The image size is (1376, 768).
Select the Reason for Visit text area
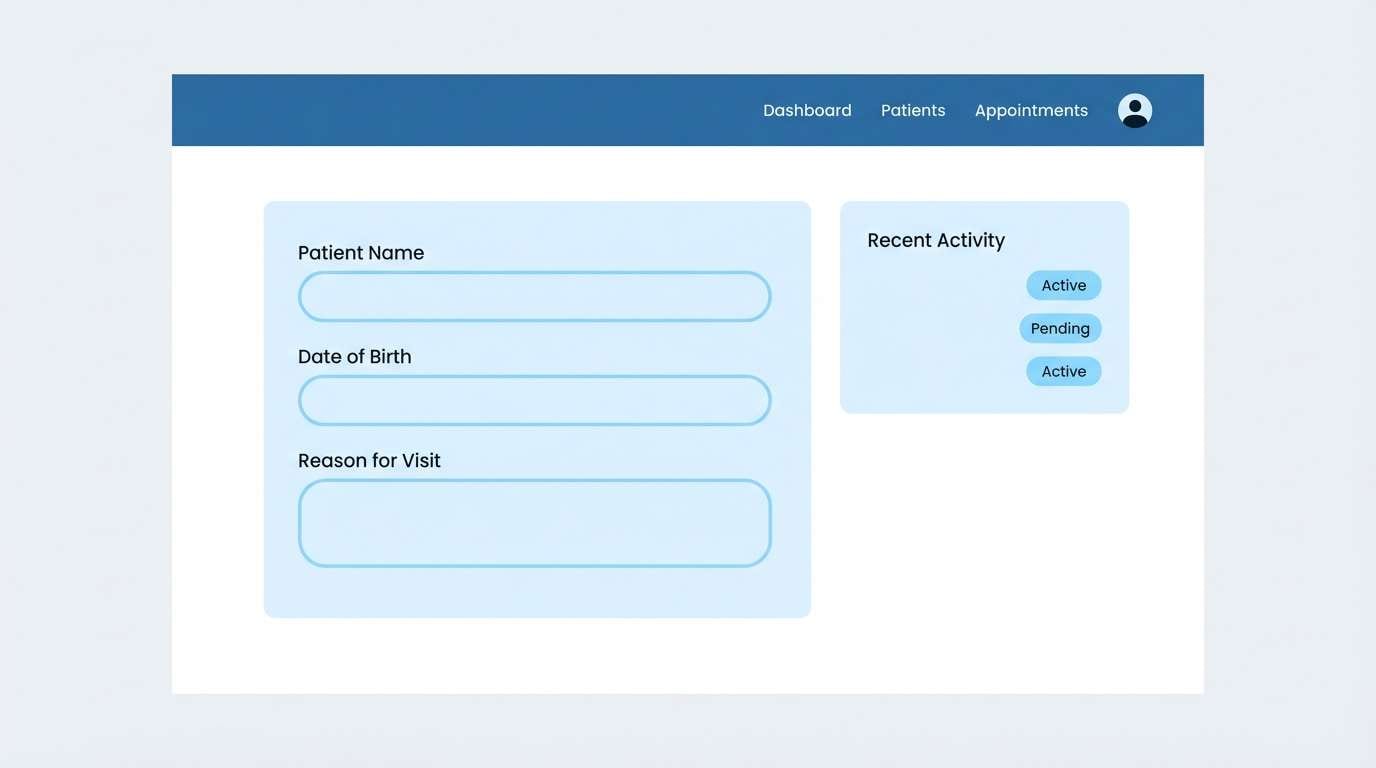point(534,522)
